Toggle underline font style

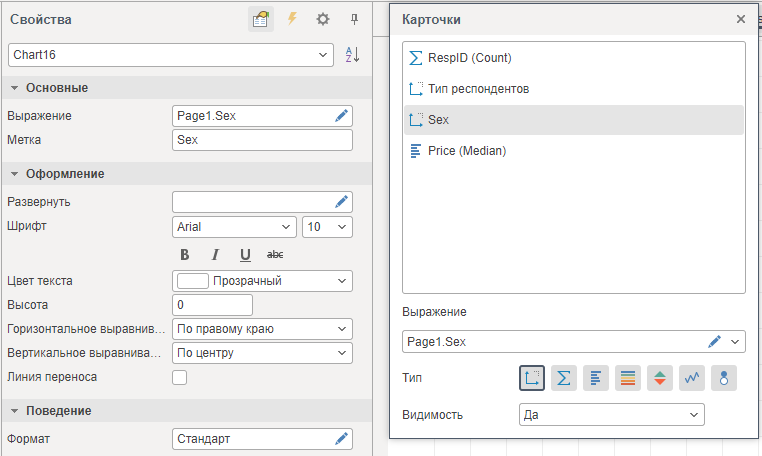coord(245,255)
